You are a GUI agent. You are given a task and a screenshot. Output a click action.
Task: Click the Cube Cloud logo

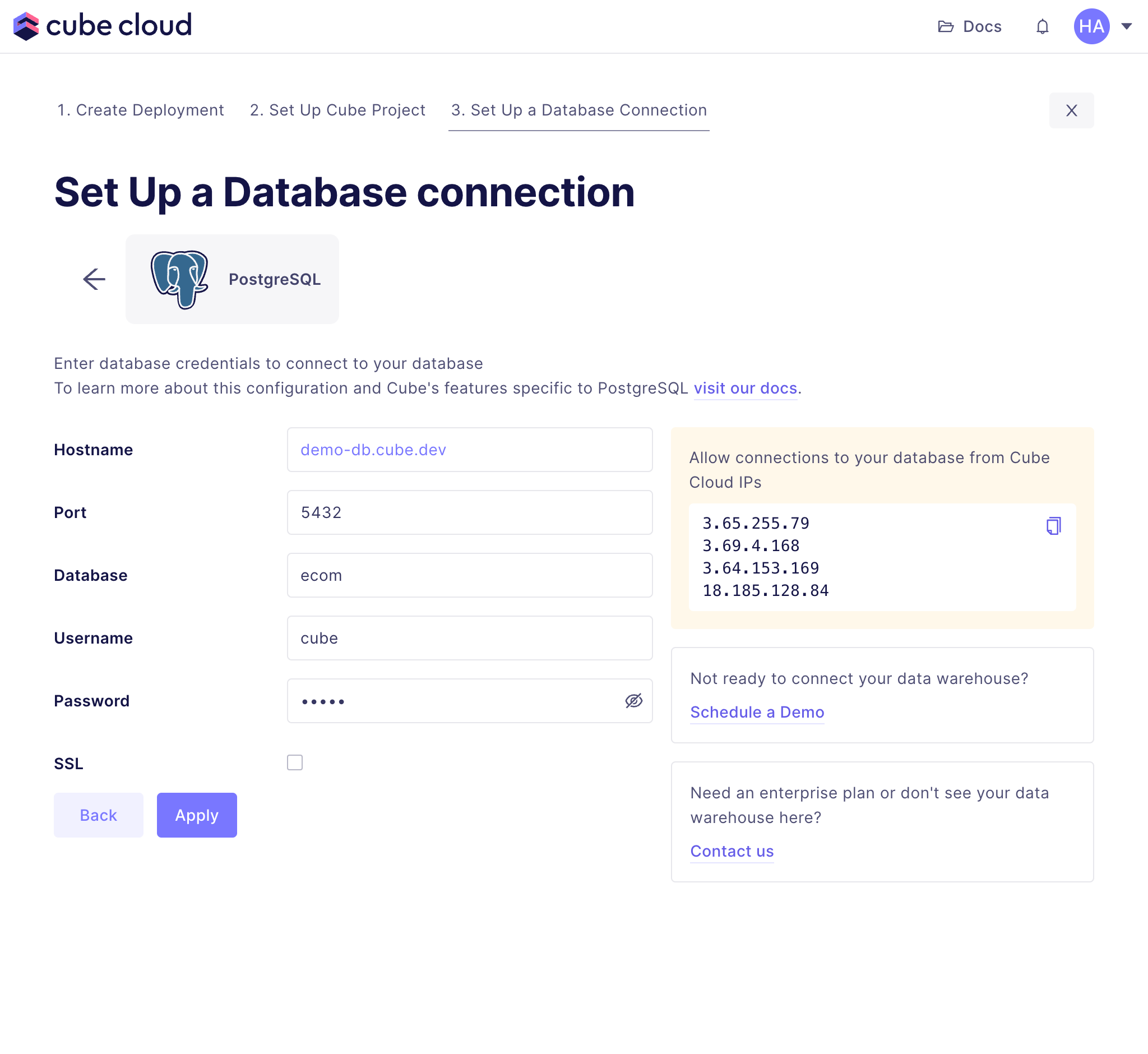103,26
